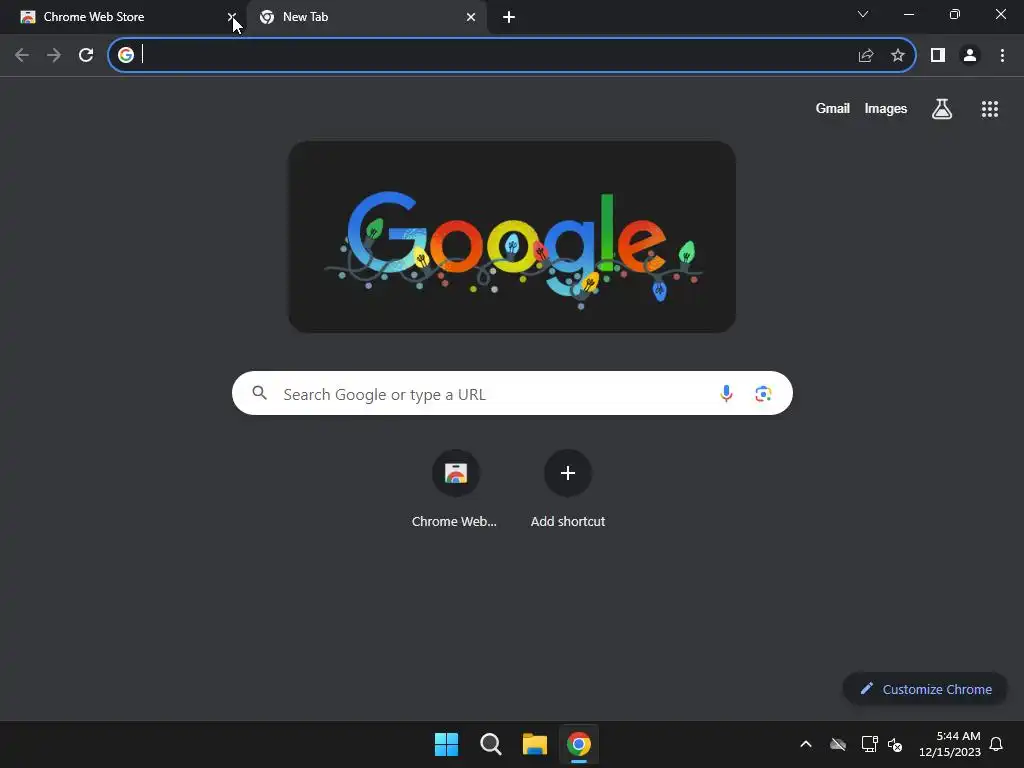Bookmark this tab with the star icon
The width and height of the screenshot is (1024, 768).
coord(898,56)
